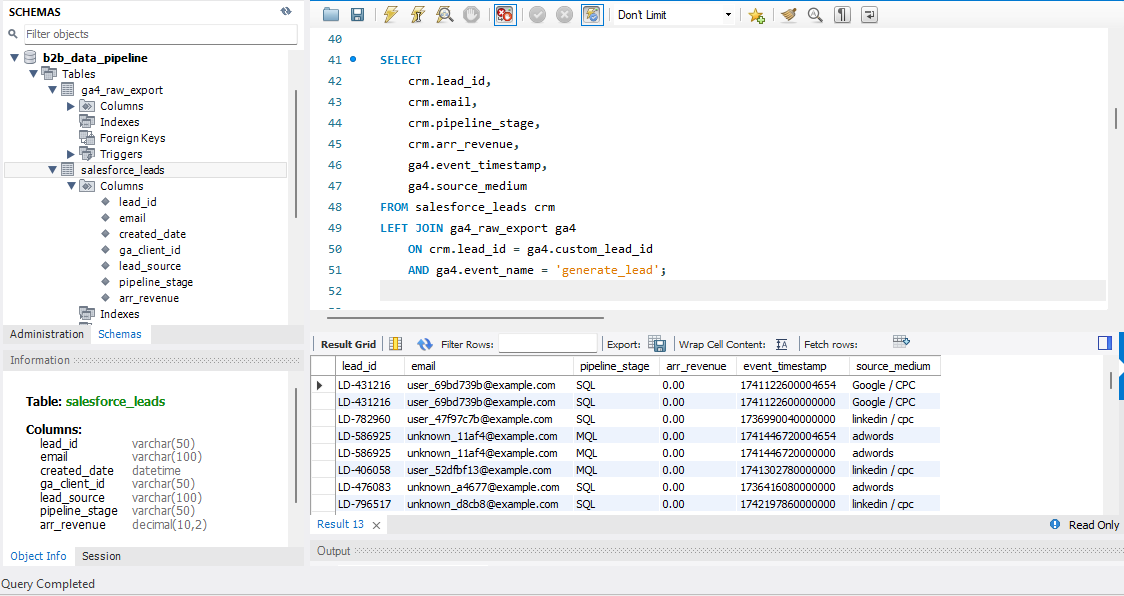Select the pipeline_stage column in tree
This screenshot has width=1124, height=596.
tap(156, 282)
